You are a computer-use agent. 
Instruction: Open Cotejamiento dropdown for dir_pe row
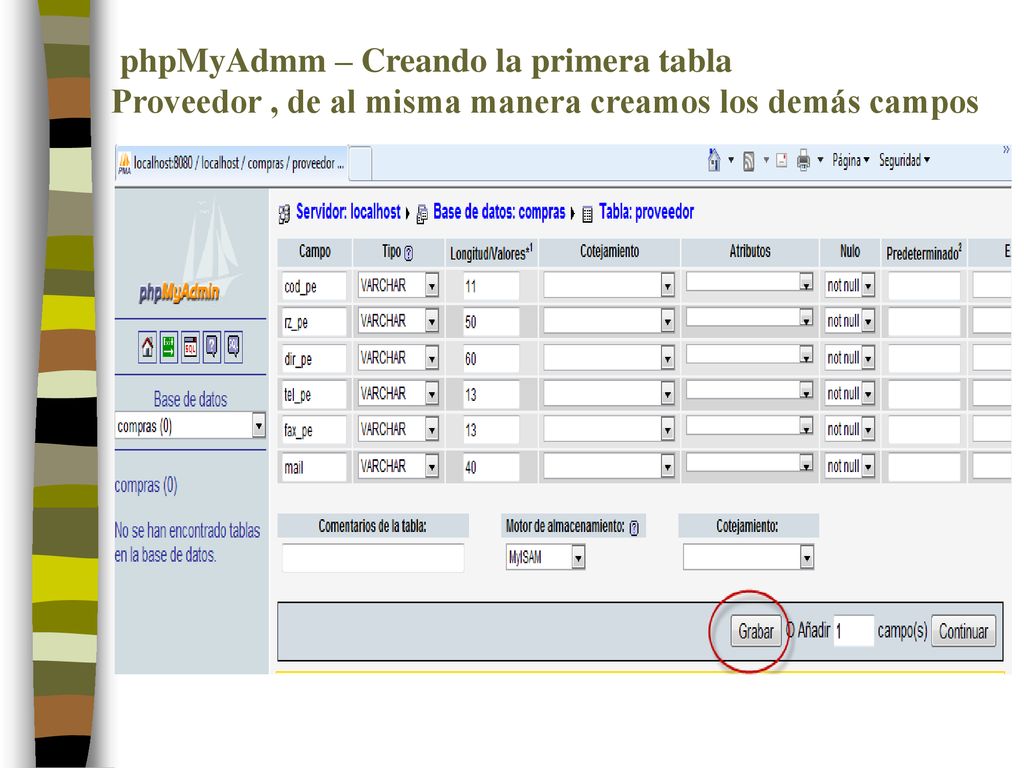coord(667,358)
